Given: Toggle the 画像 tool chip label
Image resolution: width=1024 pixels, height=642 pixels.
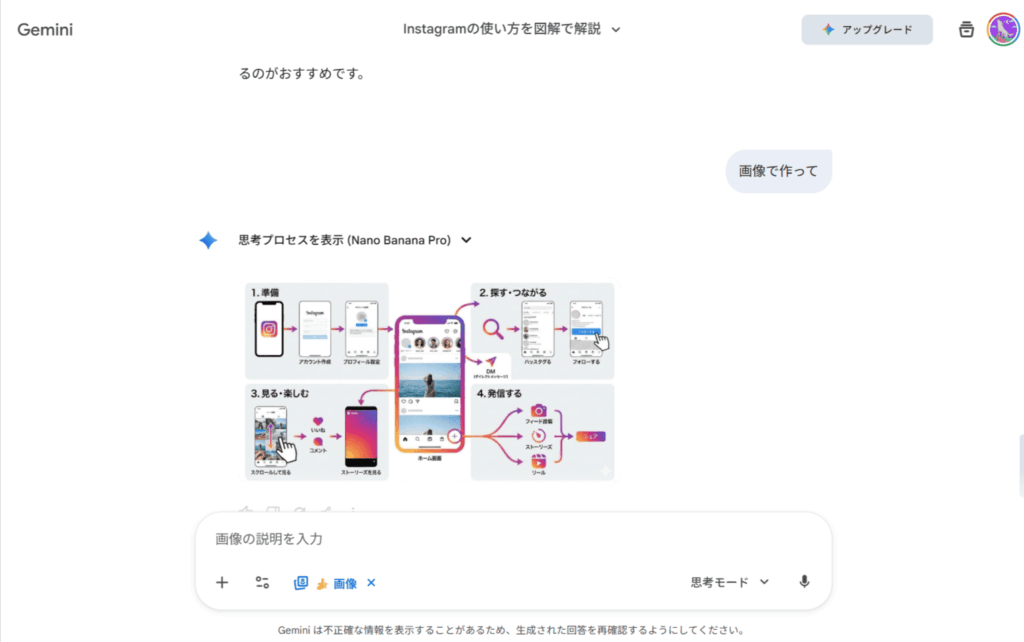Looking at the screenshot, I should (x=345, y=583).
